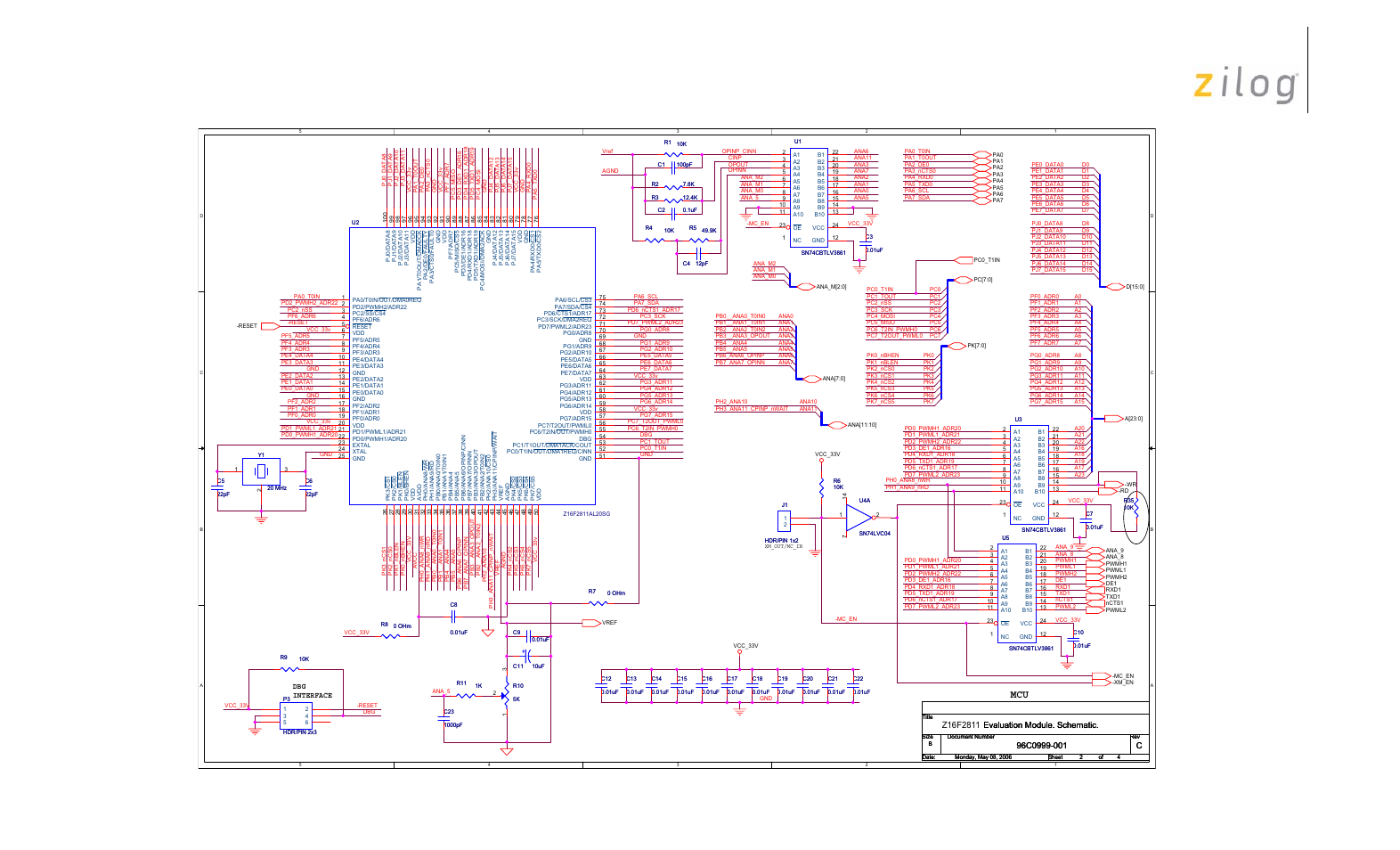Click the Zilog logo
Image resolution: width=1400 pixels, height=850 pixels.
1245,85
